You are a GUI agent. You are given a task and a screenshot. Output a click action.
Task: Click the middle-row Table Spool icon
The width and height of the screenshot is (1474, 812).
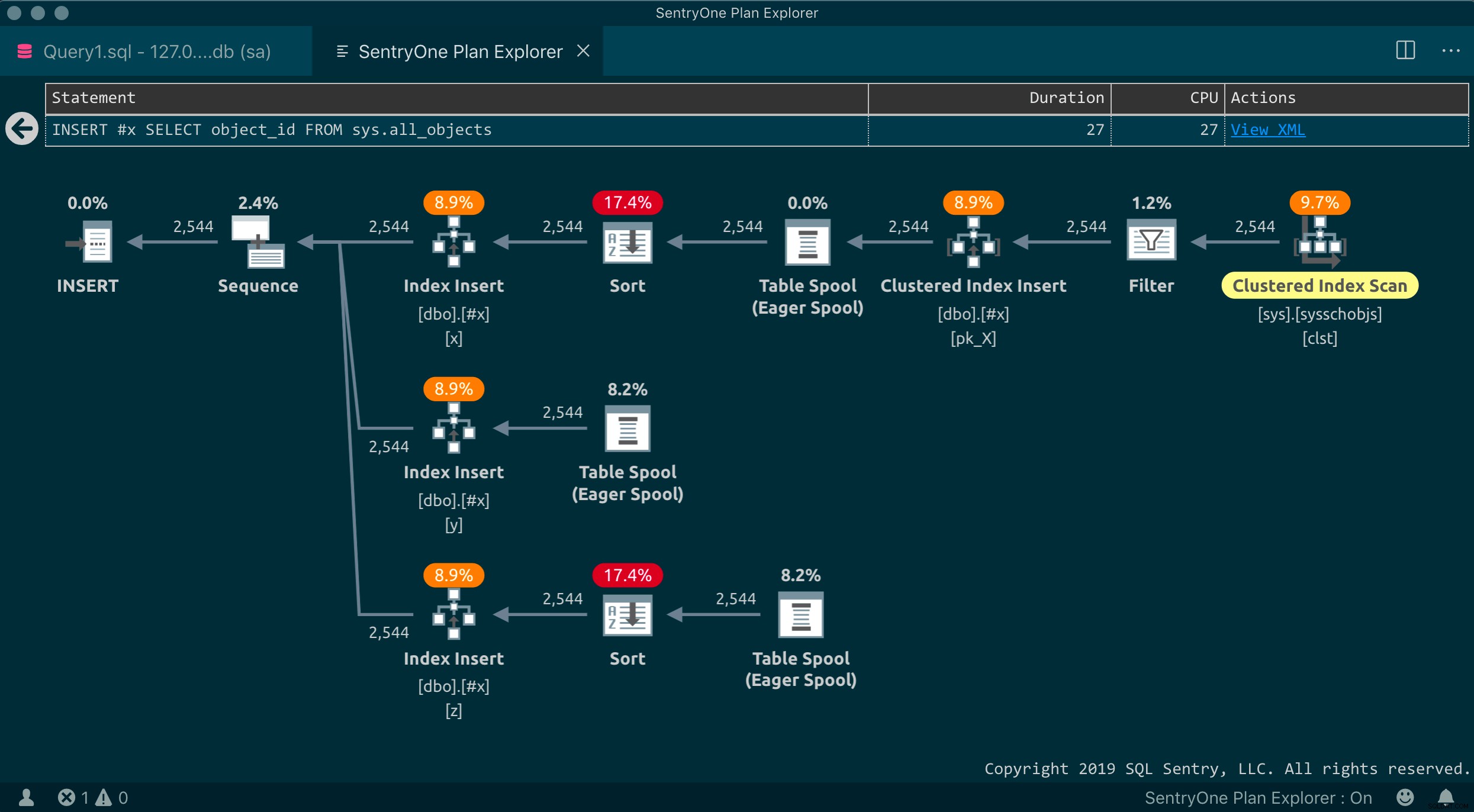[x=627, y=428]
